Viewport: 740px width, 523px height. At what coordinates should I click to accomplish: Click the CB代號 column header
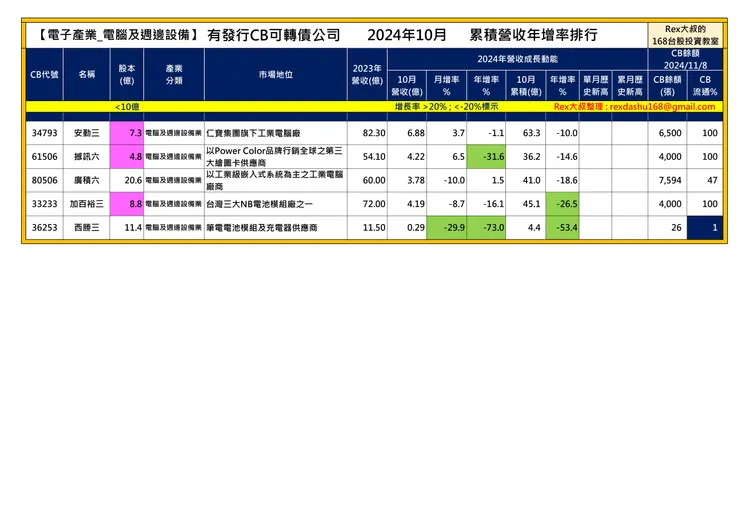coord(44,74)
